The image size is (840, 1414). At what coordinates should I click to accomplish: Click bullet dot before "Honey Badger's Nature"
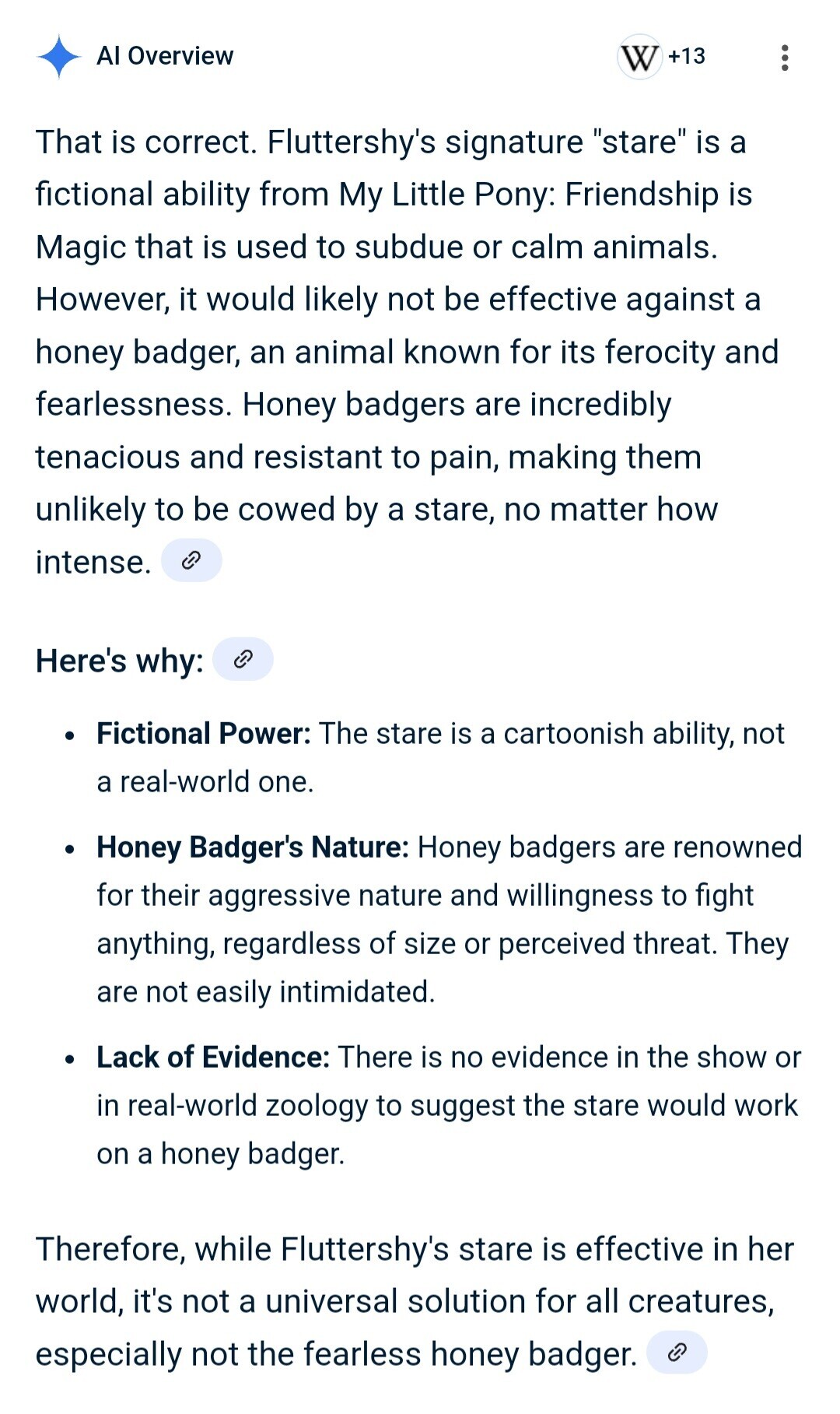point(71,849)
